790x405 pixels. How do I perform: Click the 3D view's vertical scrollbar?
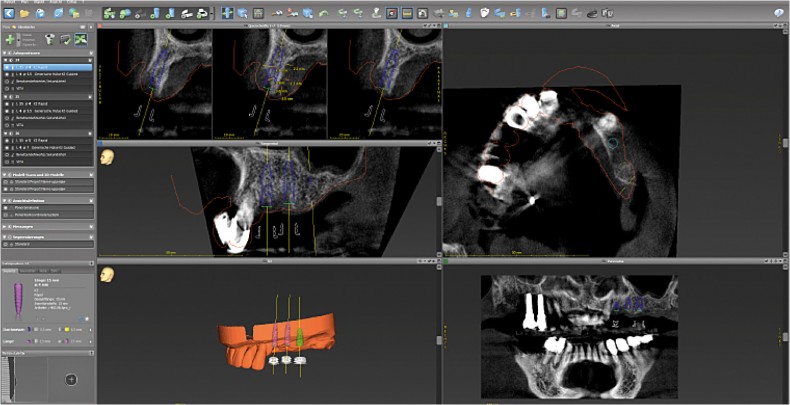pos(439,341)
